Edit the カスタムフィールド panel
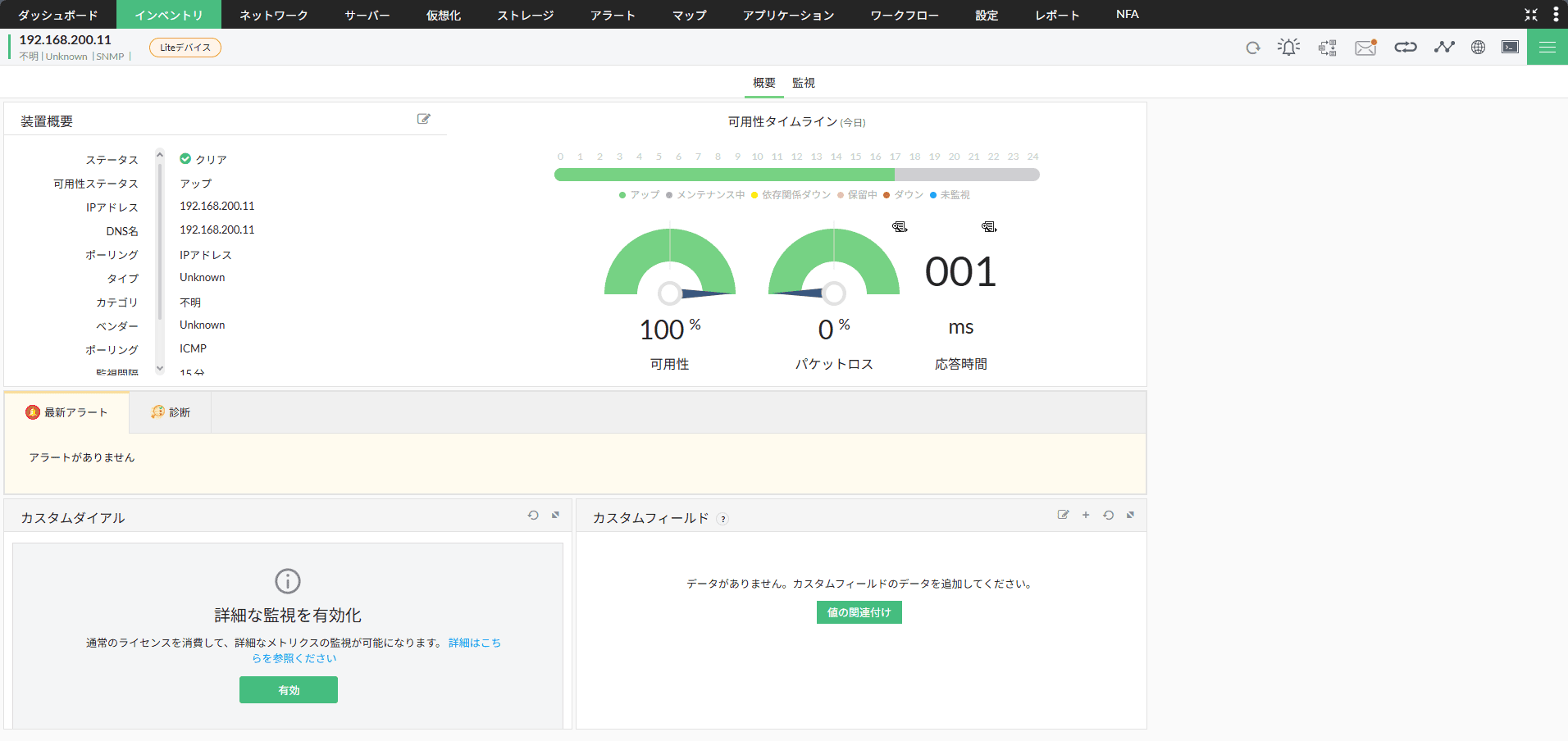 coord(1063,515)
